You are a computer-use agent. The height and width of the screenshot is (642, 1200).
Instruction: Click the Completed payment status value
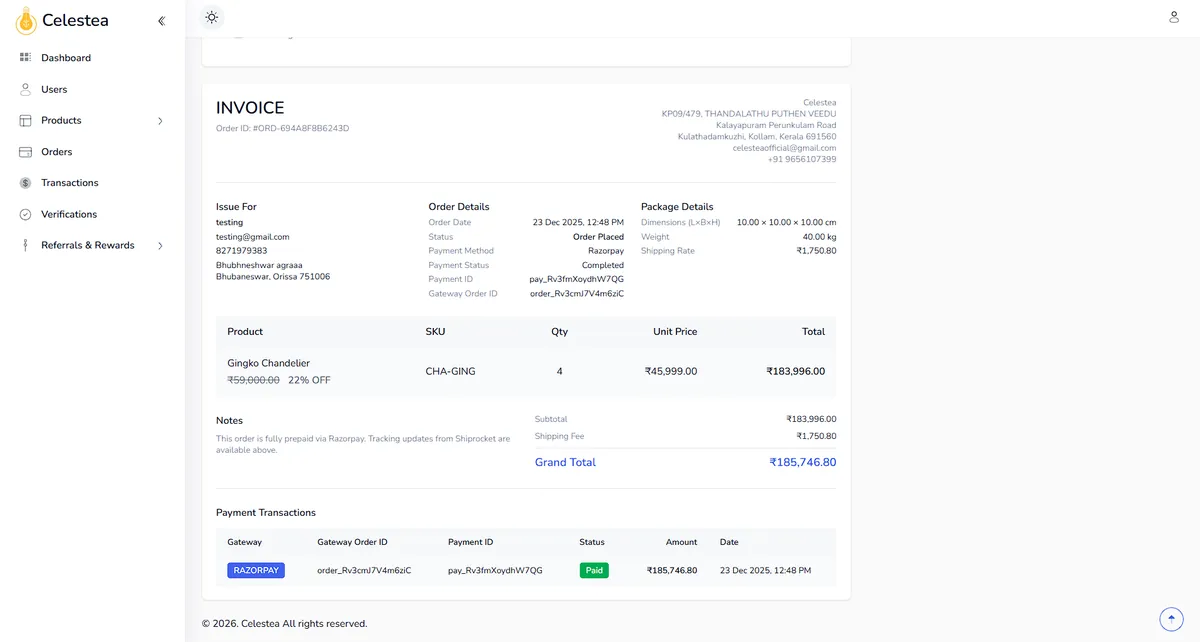pos(603,265)
